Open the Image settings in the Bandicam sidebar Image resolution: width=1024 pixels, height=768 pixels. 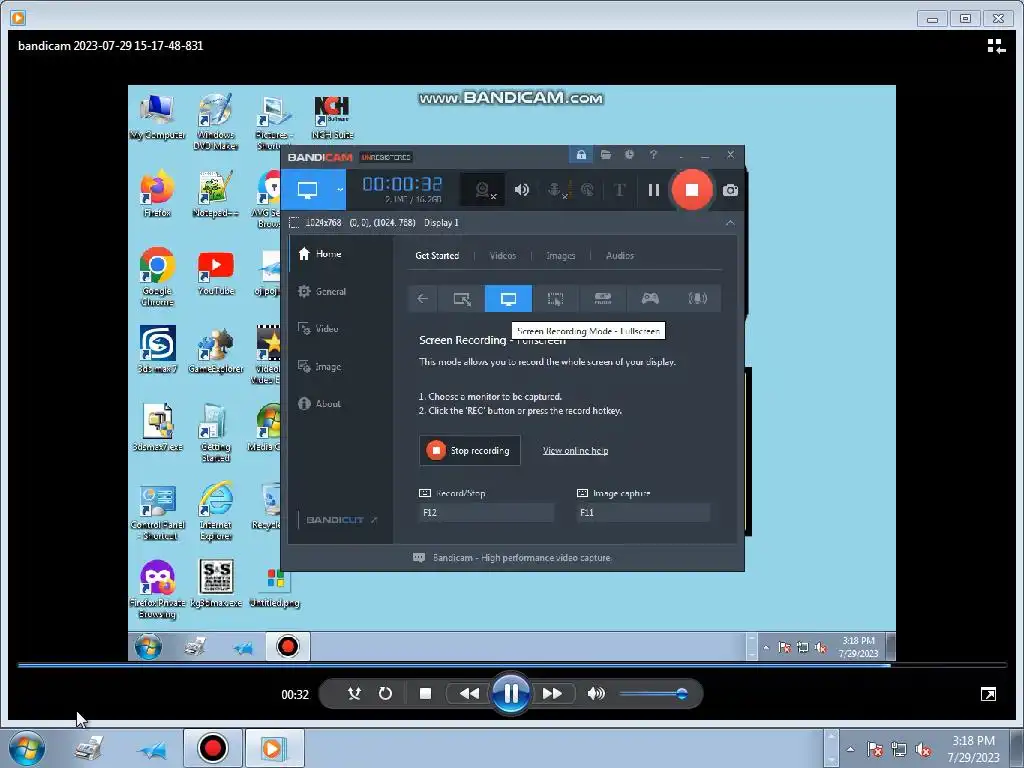[341, 366]
